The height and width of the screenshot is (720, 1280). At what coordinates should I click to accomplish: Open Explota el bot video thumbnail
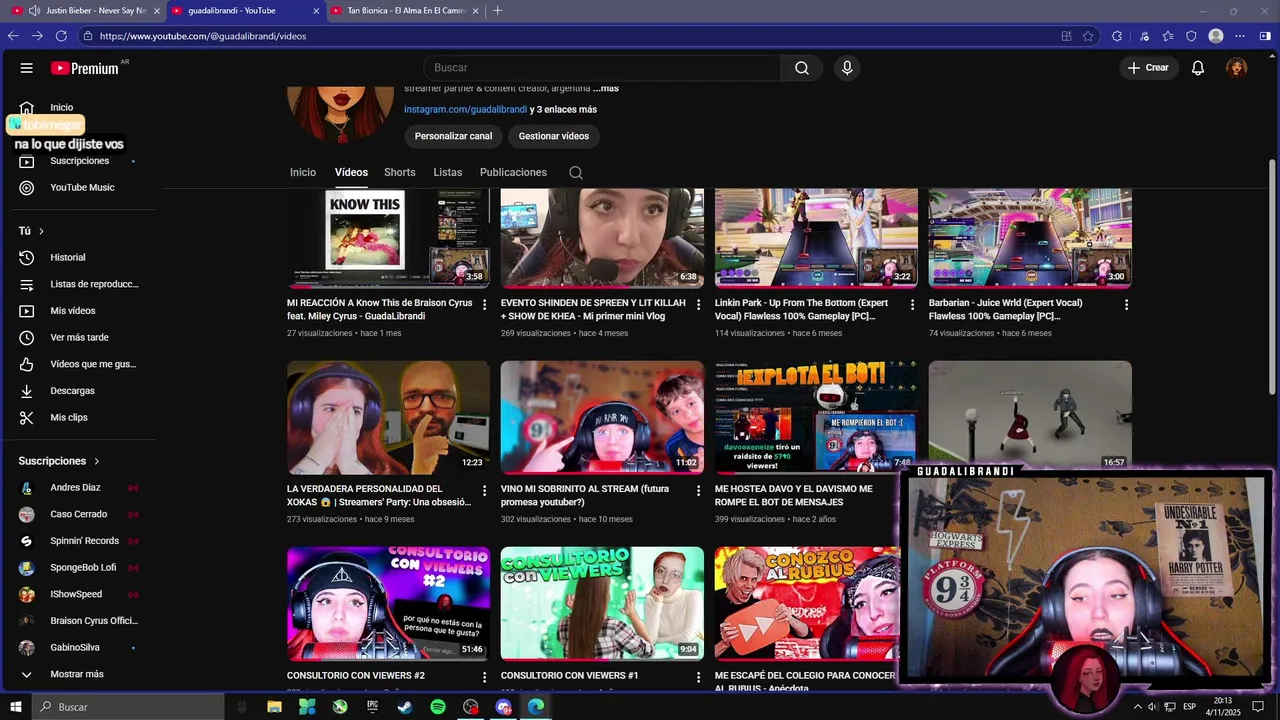pyautogui.click(x=816, y=417)
